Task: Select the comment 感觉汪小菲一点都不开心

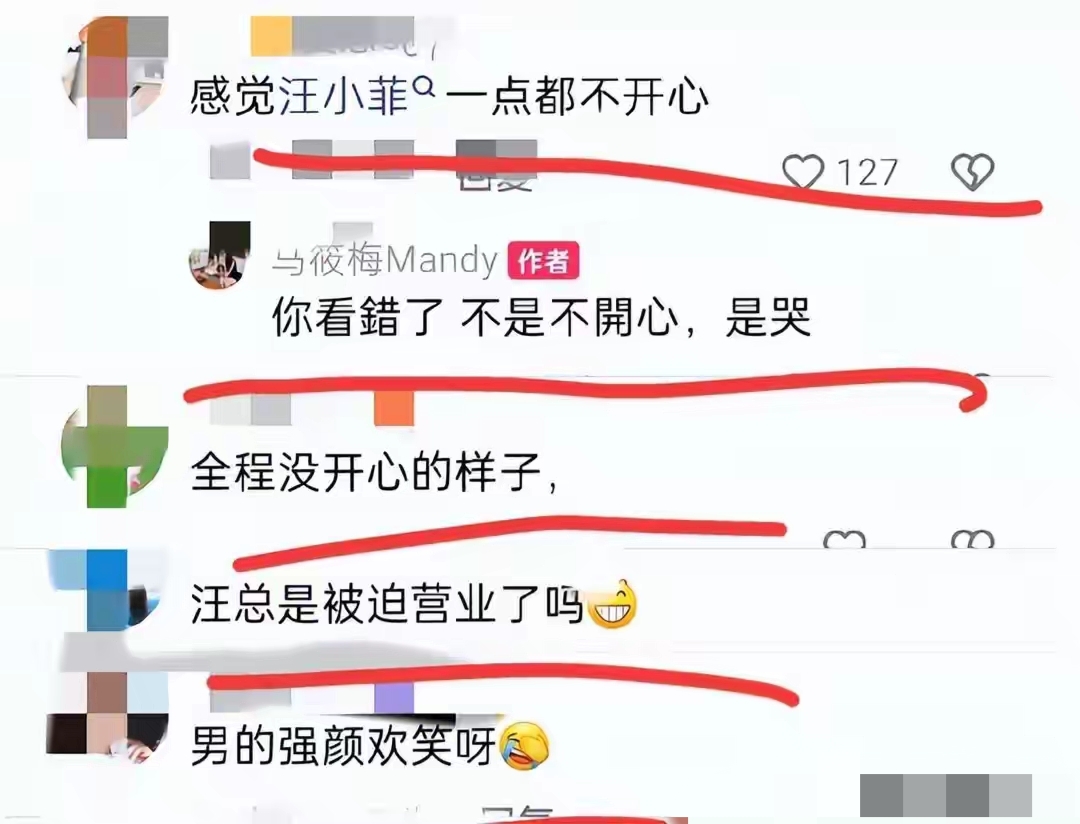Action: [449, 96]
